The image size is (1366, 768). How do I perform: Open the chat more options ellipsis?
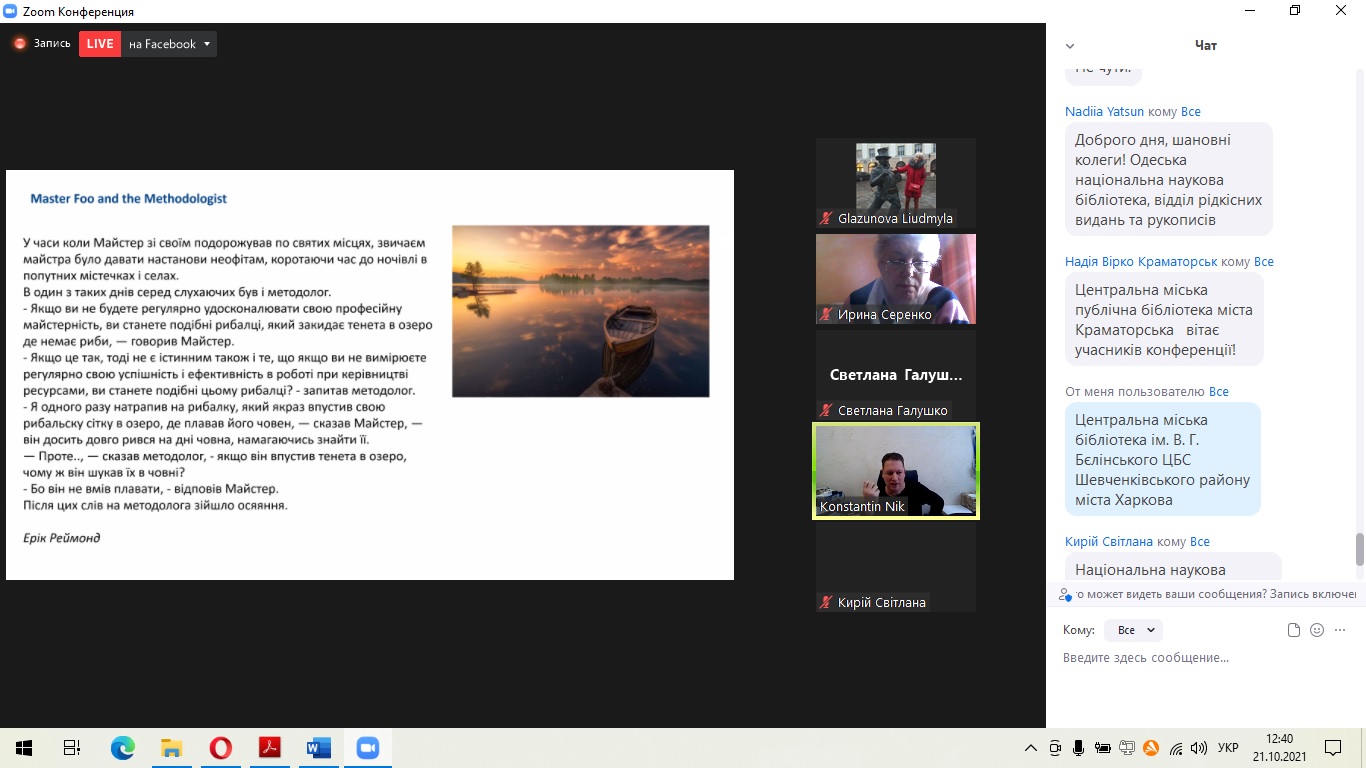coord(1340,630)
